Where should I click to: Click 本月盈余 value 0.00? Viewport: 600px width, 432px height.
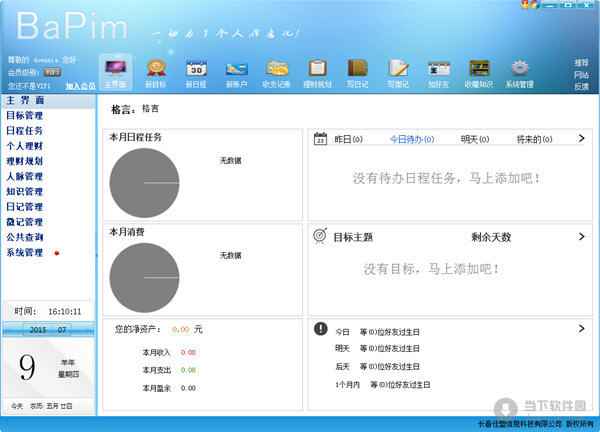point(188,388)
